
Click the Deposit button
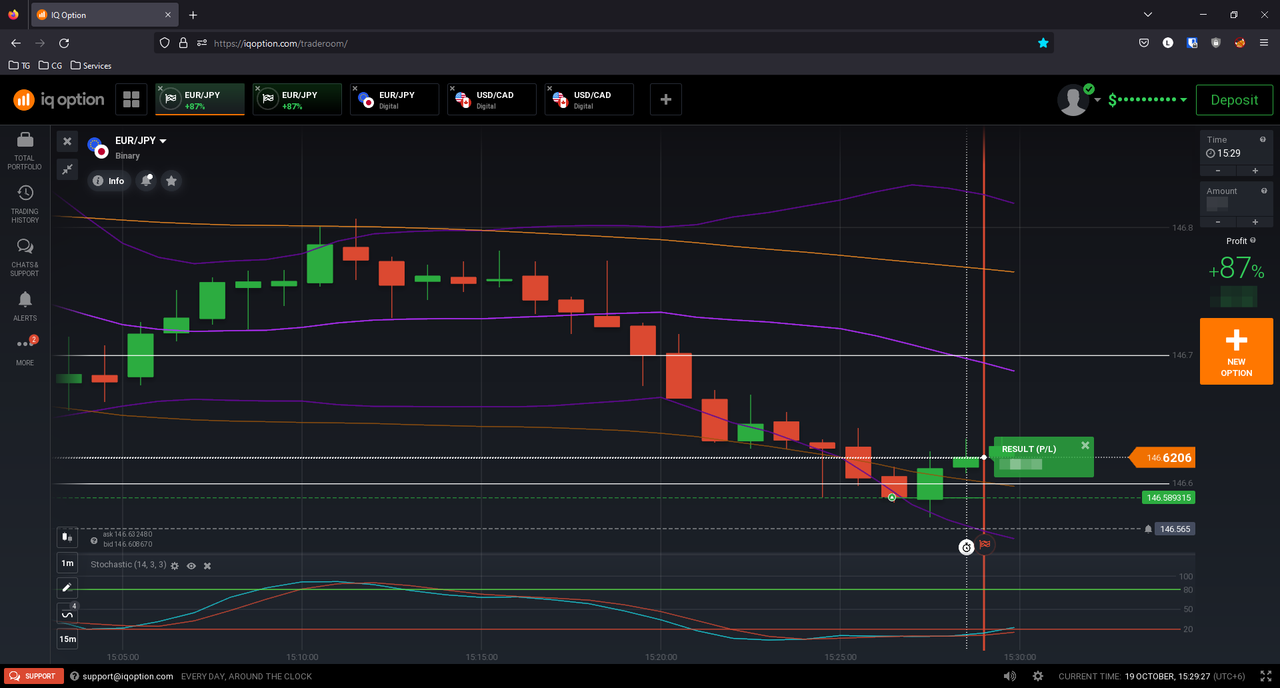[x=1234, y=100]
